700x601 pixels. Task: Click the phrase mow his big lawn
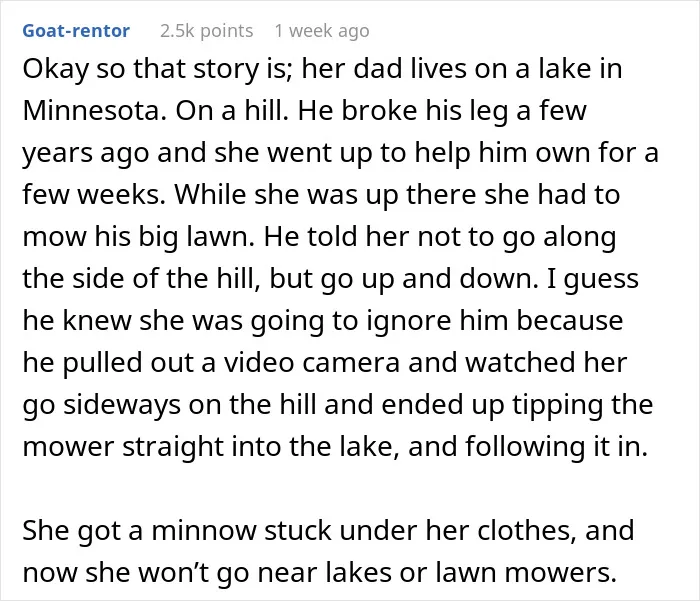[x=138, y=237]
